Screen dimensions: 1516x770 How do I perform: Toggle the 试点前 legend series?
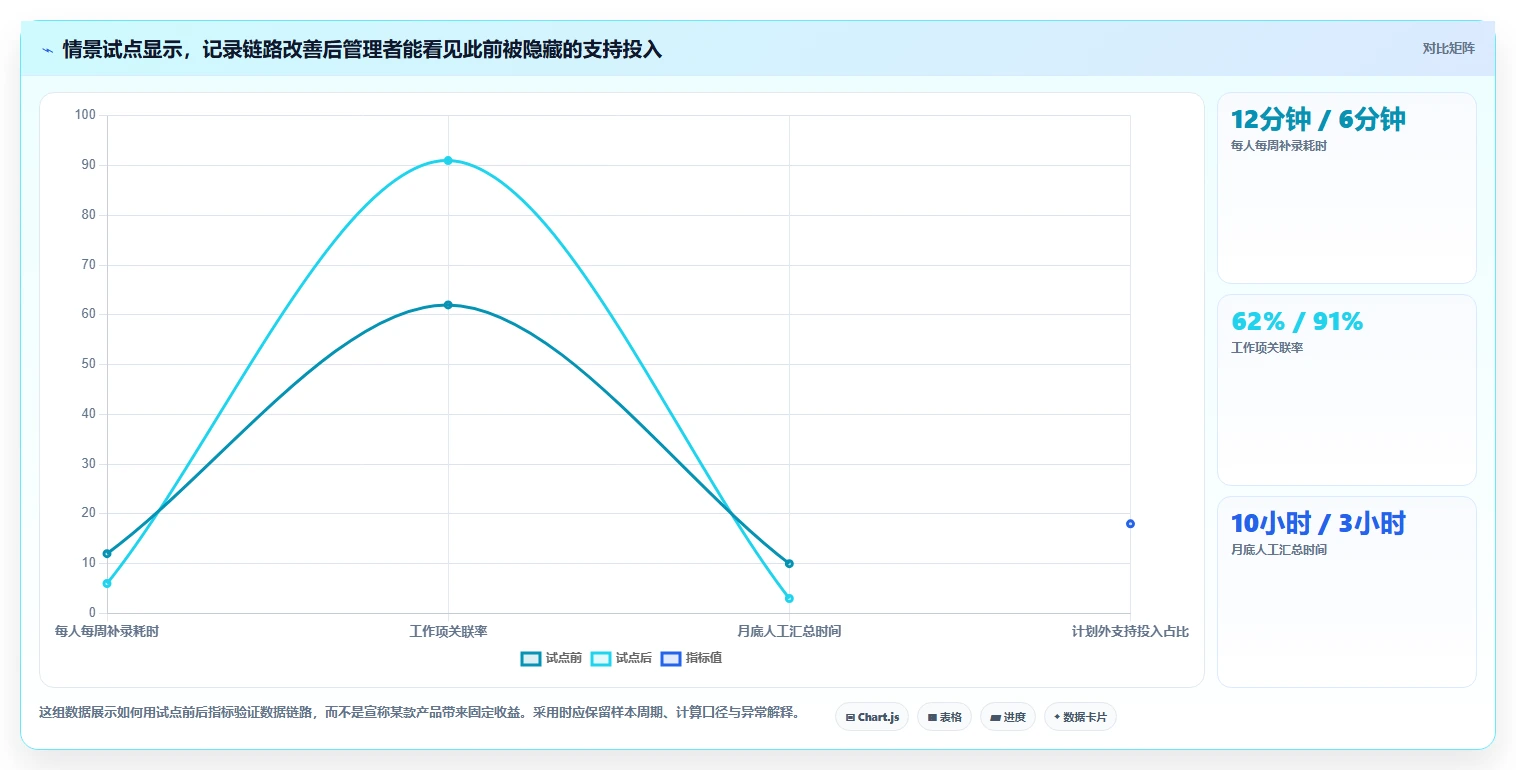point(551,658)
